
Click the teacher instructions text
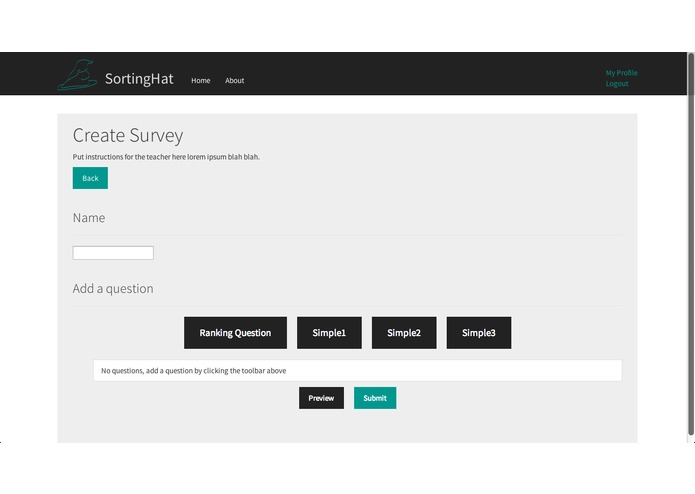[x=166, y=157]
